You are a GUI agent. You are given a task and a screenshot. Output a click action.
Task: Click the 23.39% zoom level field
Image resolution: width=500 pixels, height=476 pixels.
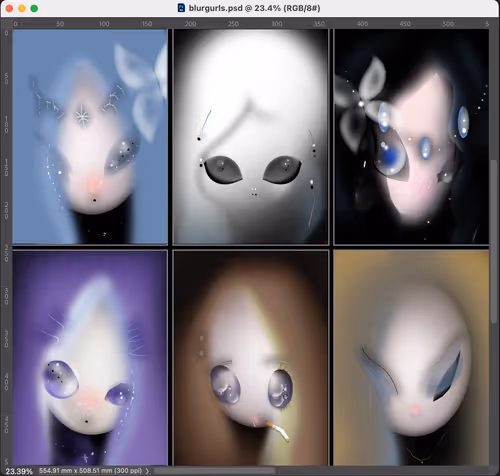click(19, 471)
